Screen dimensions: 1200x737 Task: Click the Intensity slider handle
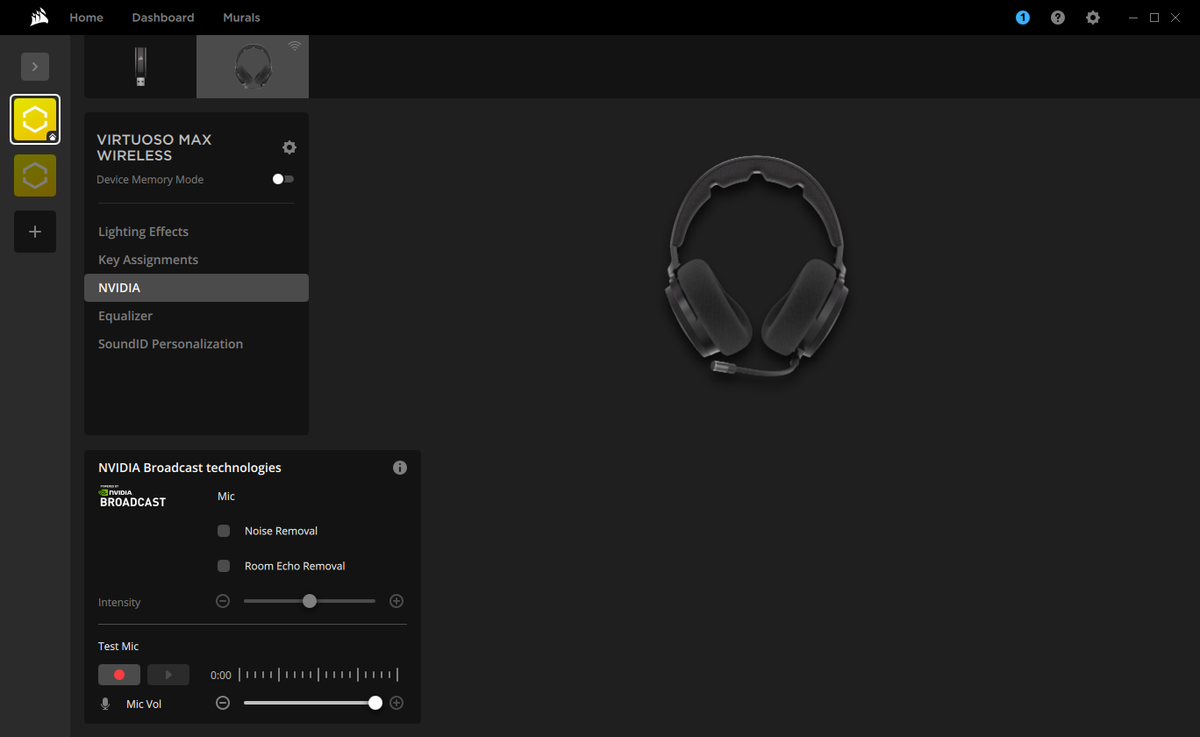(309, 601)
